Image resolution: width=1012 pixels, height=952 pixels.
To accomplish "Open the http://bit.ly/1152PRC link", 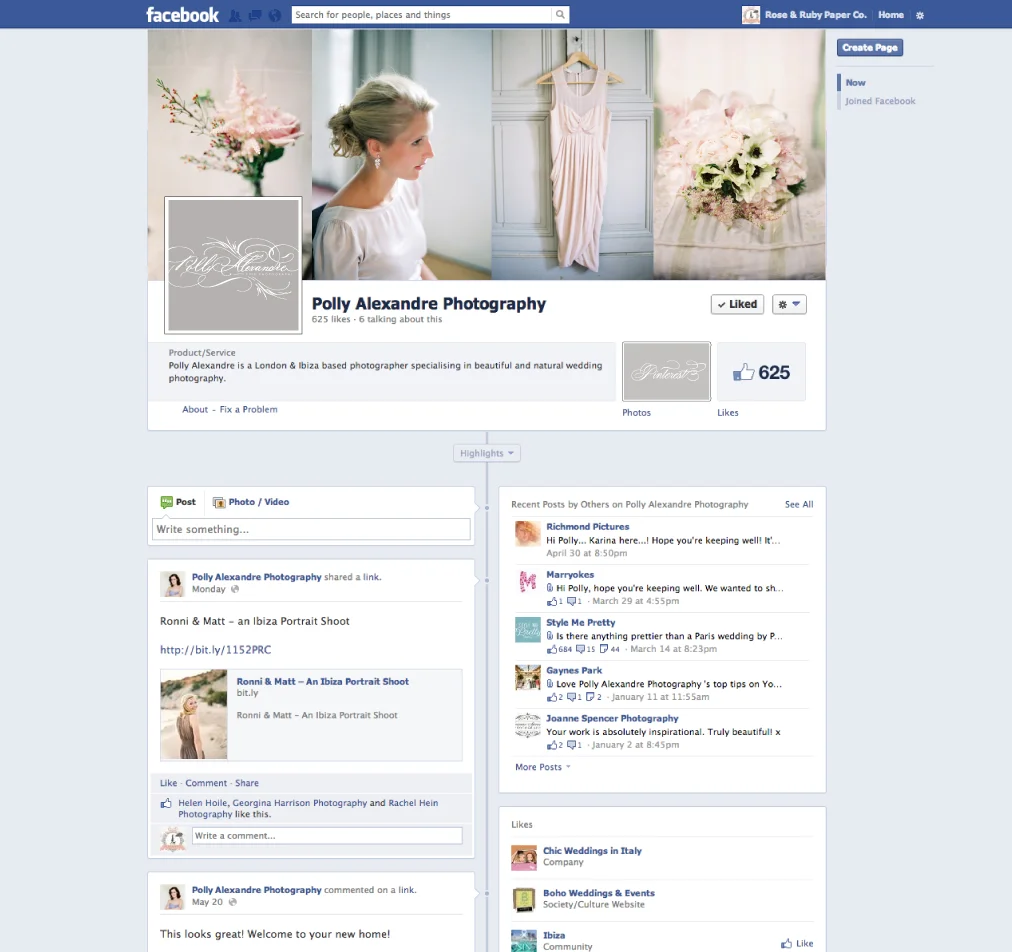I will [x=216, y=649].
